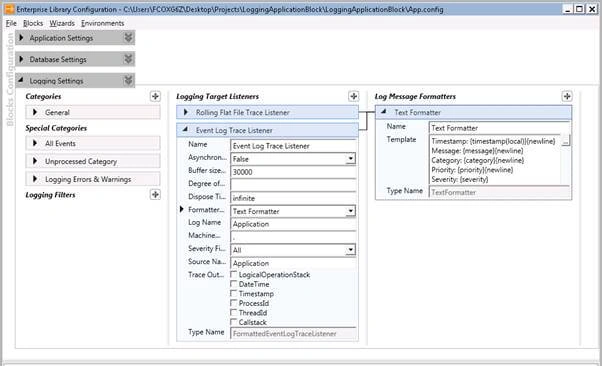
Task: Click the Buffer size field showing 30000
Action: 293,172
